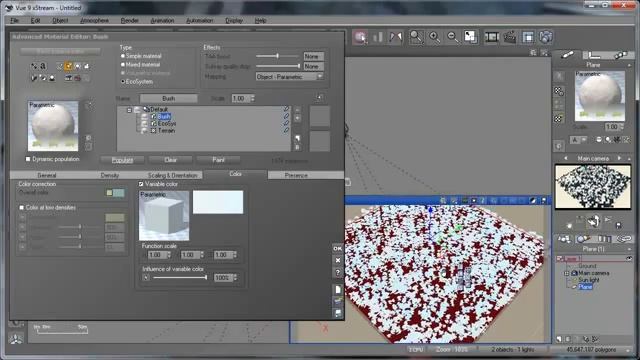Click the close X icon beside dialog

(x=338, y=260)
